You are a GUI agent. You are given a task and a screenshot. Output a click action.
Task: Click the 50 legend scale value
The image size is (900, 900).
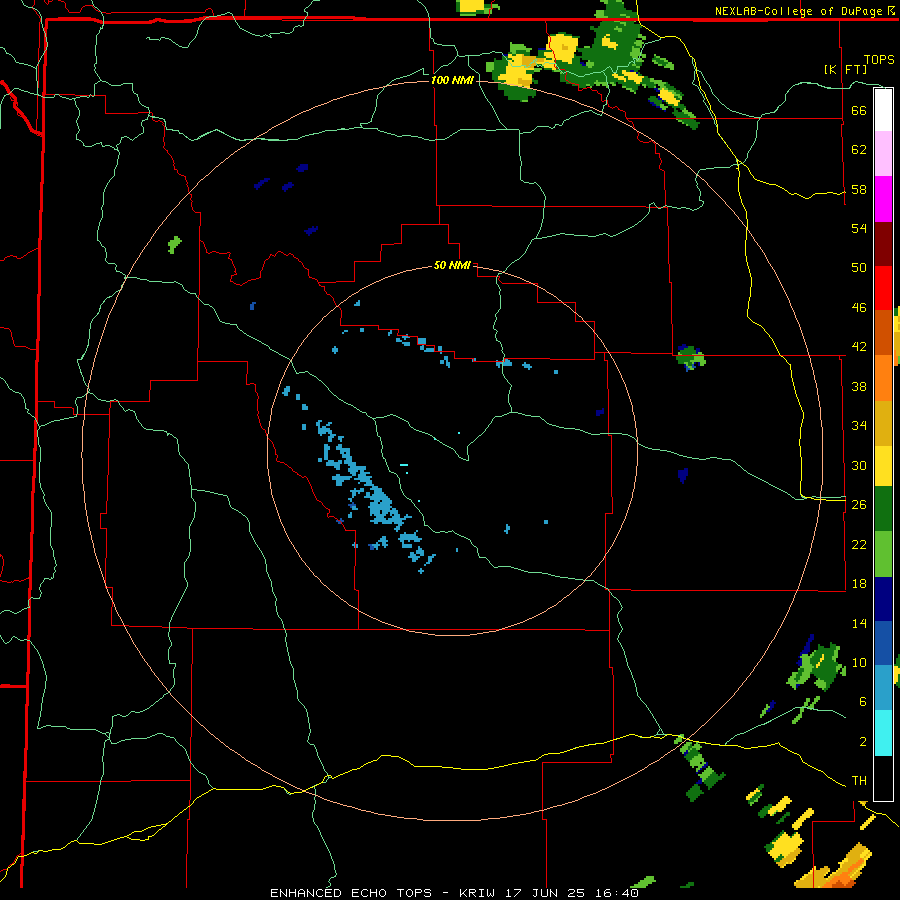[859, 268]
